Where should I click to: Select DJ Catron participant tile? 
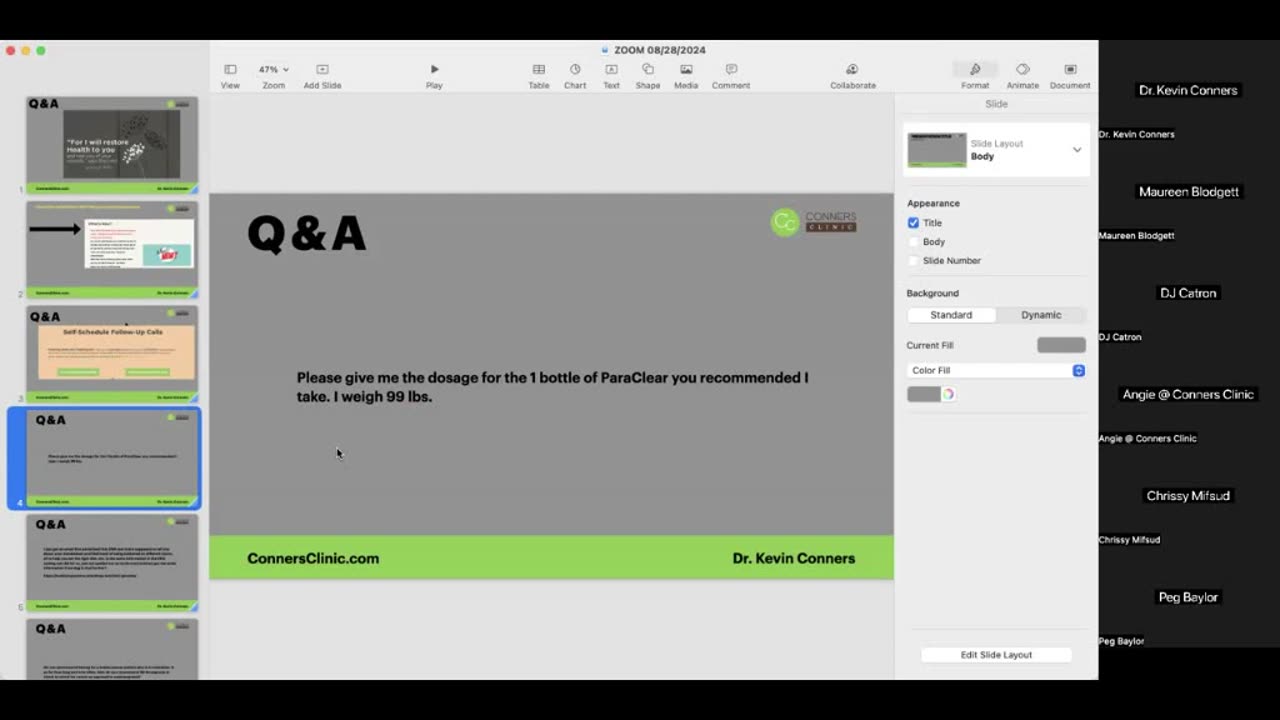tap(1188, 293)
